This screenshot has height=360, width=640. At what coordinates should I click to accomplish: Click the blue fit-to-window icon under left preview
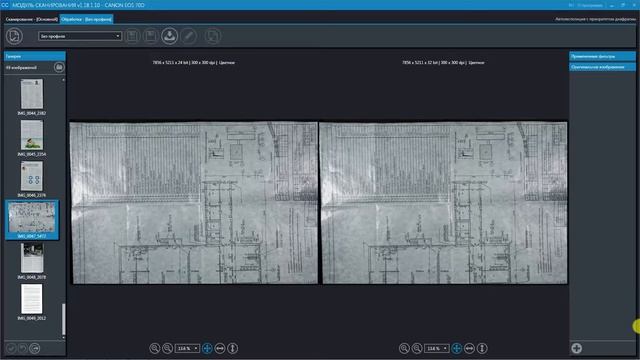(207, 348)
